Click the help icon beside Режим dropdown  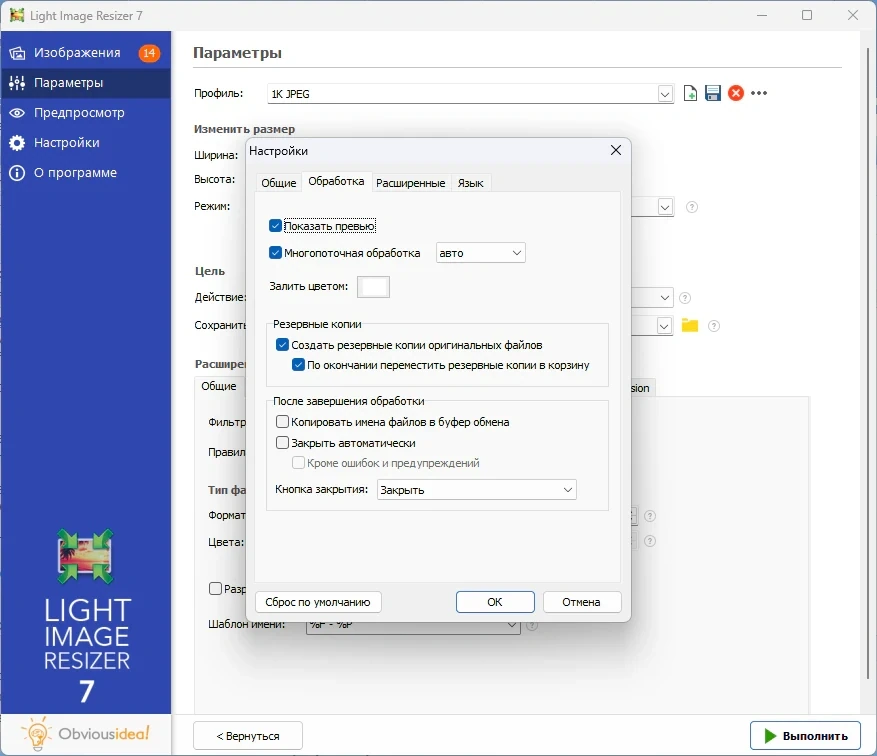(692, 207)
